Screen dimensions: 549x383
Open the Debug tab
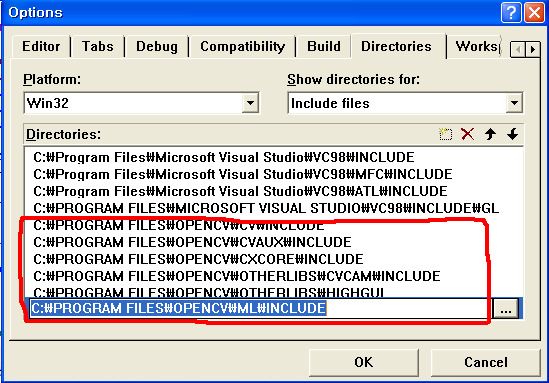tap(157, 47)
